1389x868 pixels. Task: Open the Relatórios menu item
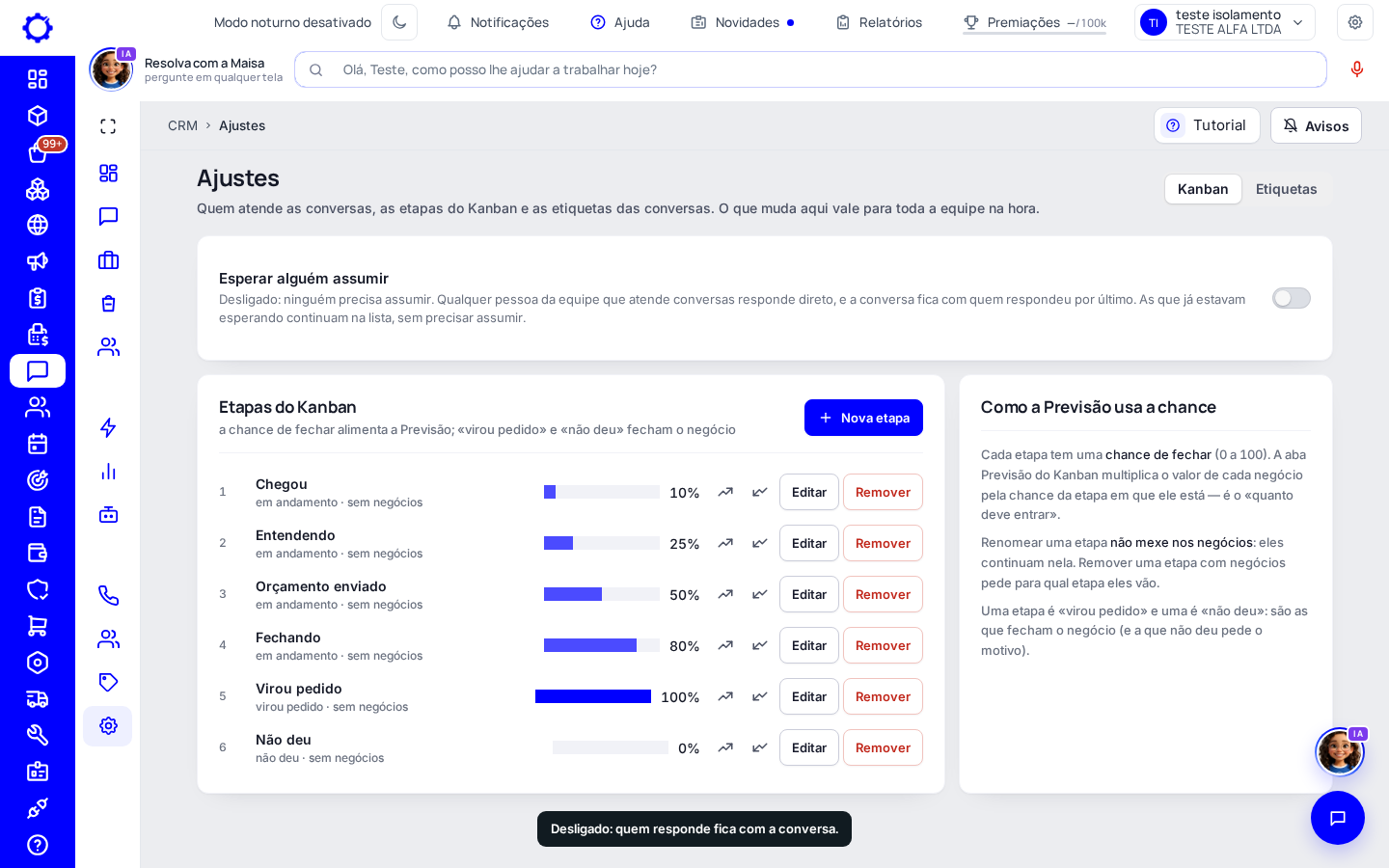point(879,22)
